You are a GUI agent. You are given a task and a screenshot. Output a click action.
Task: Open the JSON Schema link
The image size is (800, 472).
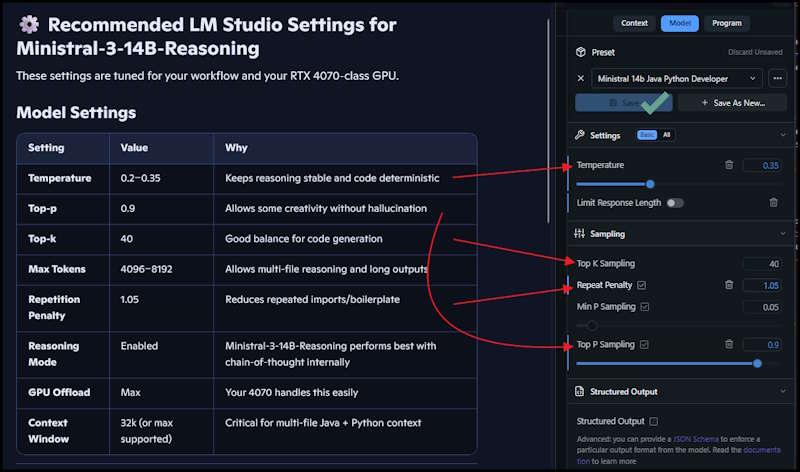[x=696, y=439]
